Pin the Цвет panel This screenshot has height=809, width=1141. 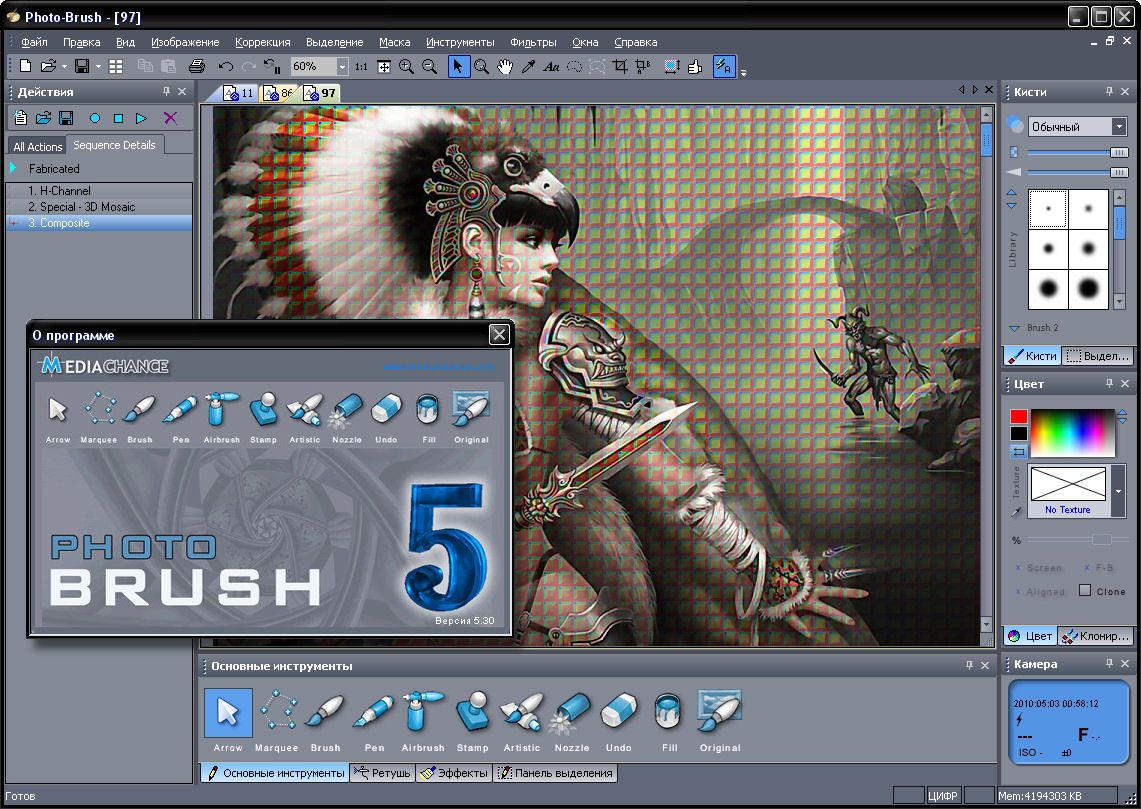pyautogui.click(x=1109, y=383)
